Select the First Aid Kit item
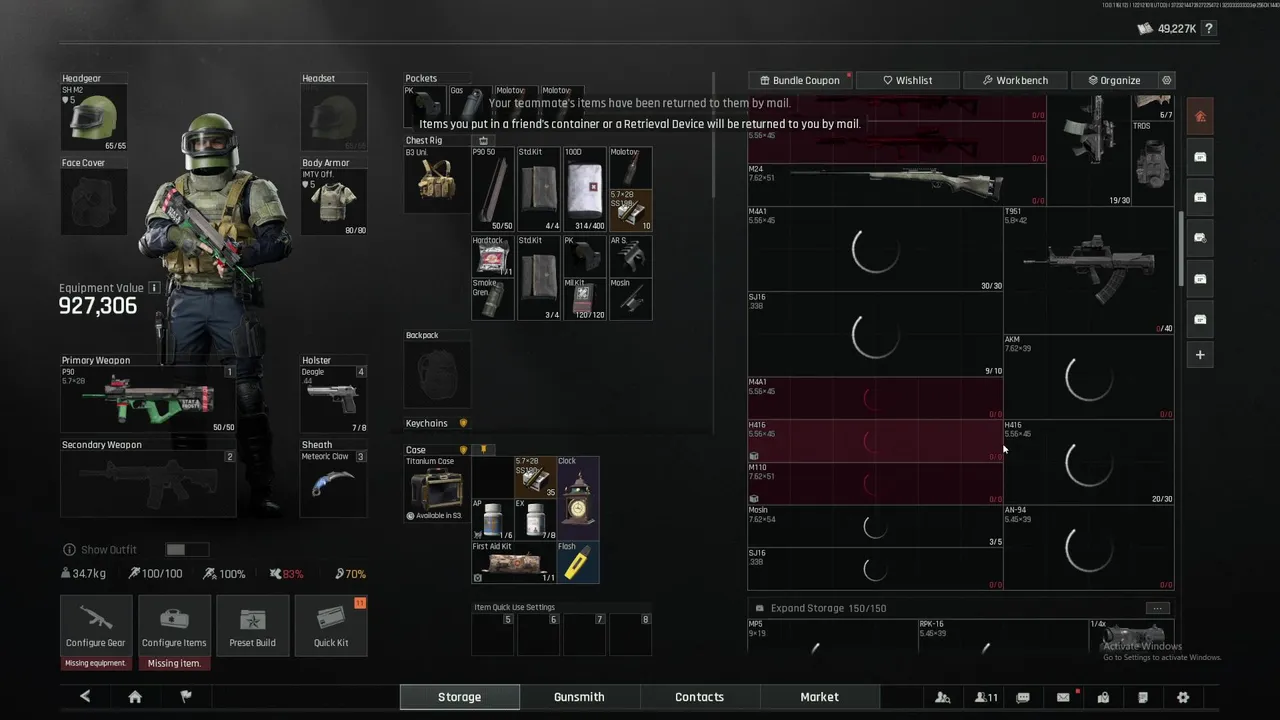Viewport: 1280px width, 720px height. point(514,562)
